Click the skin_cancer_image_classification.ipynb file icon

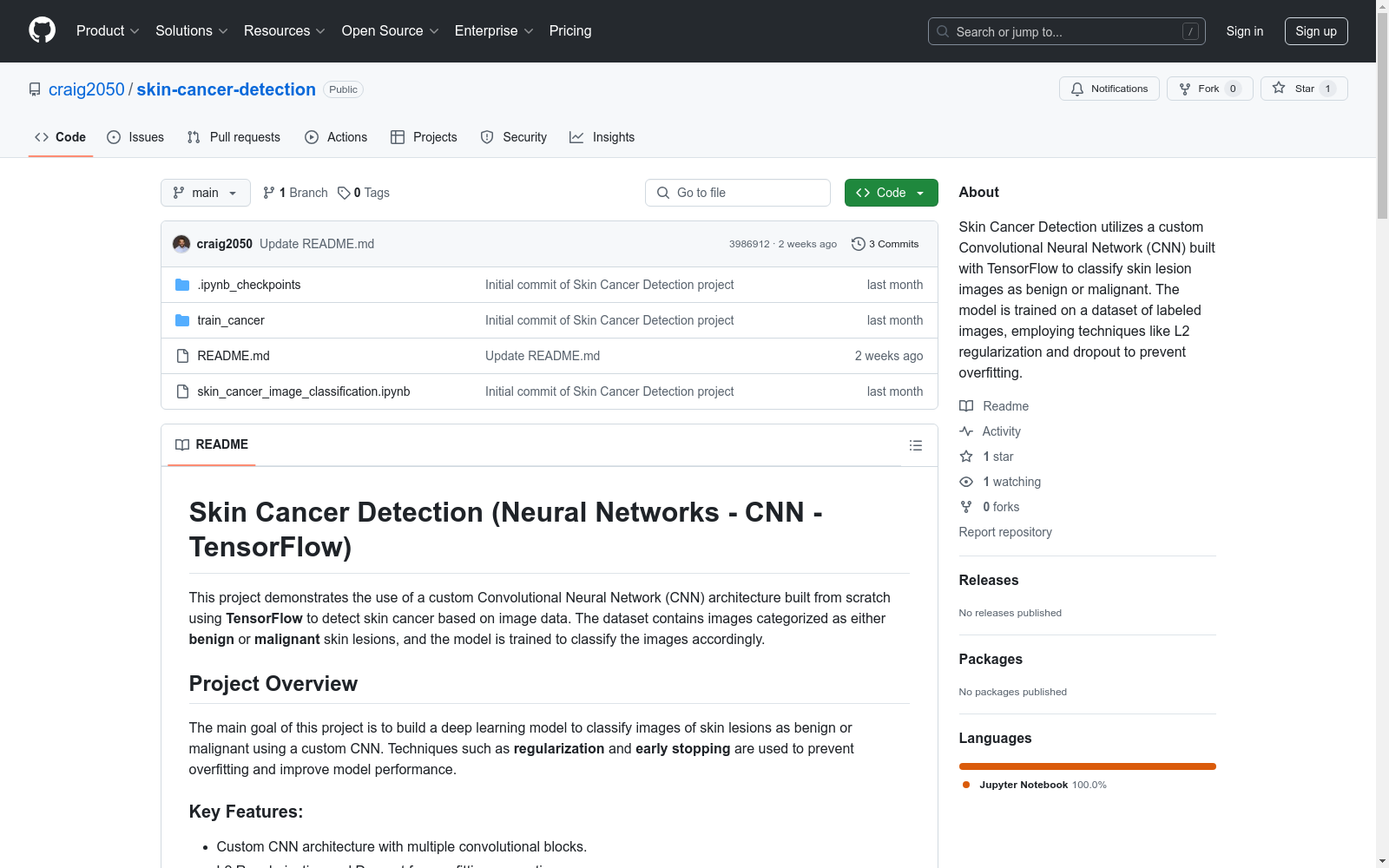click(182, 391)
